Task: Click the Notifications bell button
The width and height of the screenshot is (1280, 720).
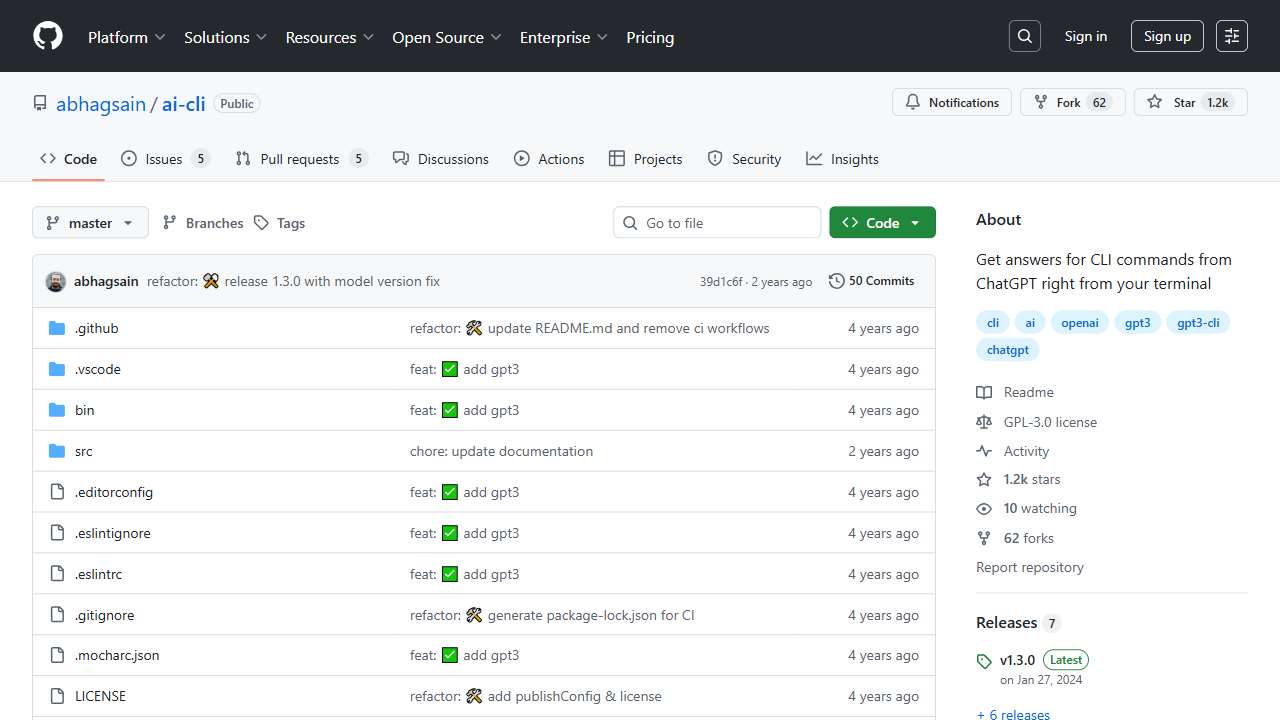Action: 952,103
